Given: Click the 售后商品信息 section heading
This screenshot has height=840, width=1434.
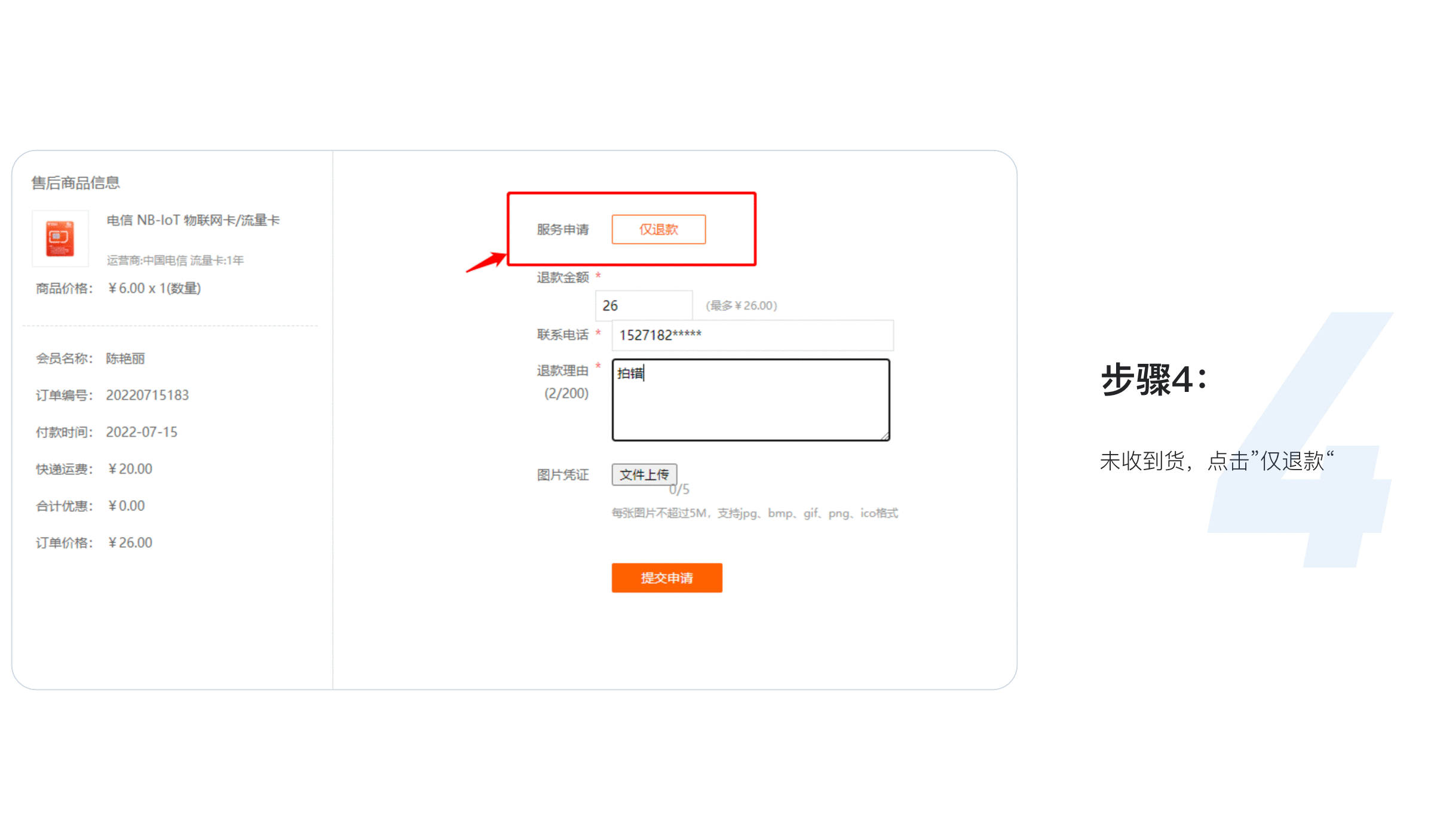Looking at the screenshot, I should pyautogui.click(x=75, y=183).
